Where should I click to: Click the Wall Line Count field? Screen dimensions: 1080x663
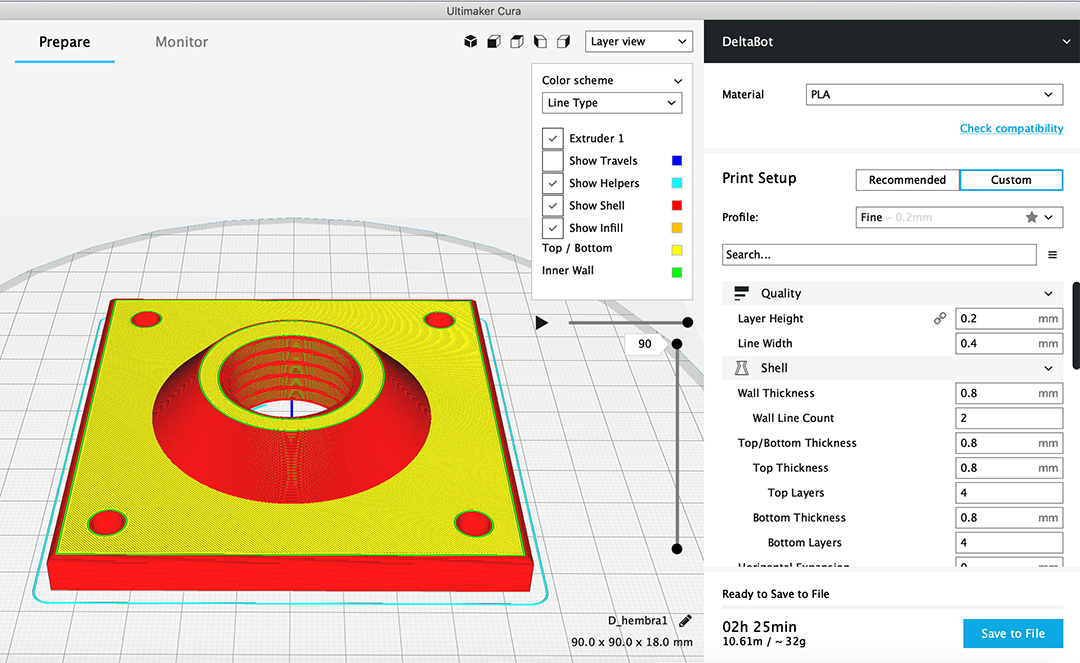1008,418
